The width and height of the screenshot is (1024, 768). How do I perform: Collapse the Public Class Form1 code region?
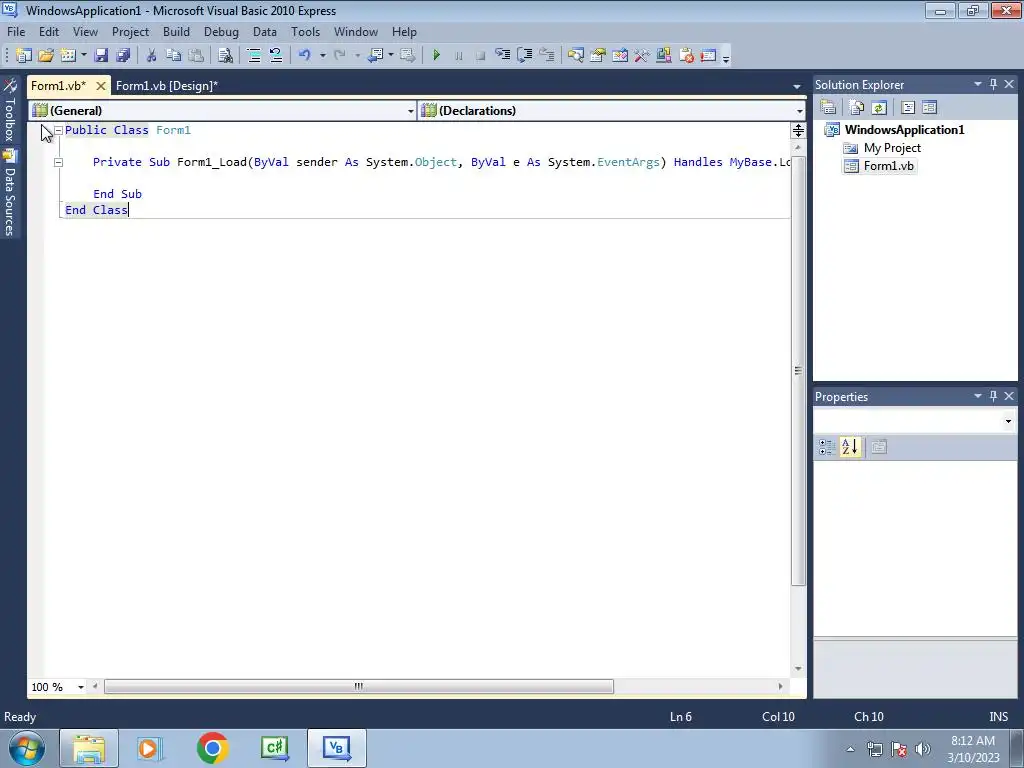coord(58,130)
